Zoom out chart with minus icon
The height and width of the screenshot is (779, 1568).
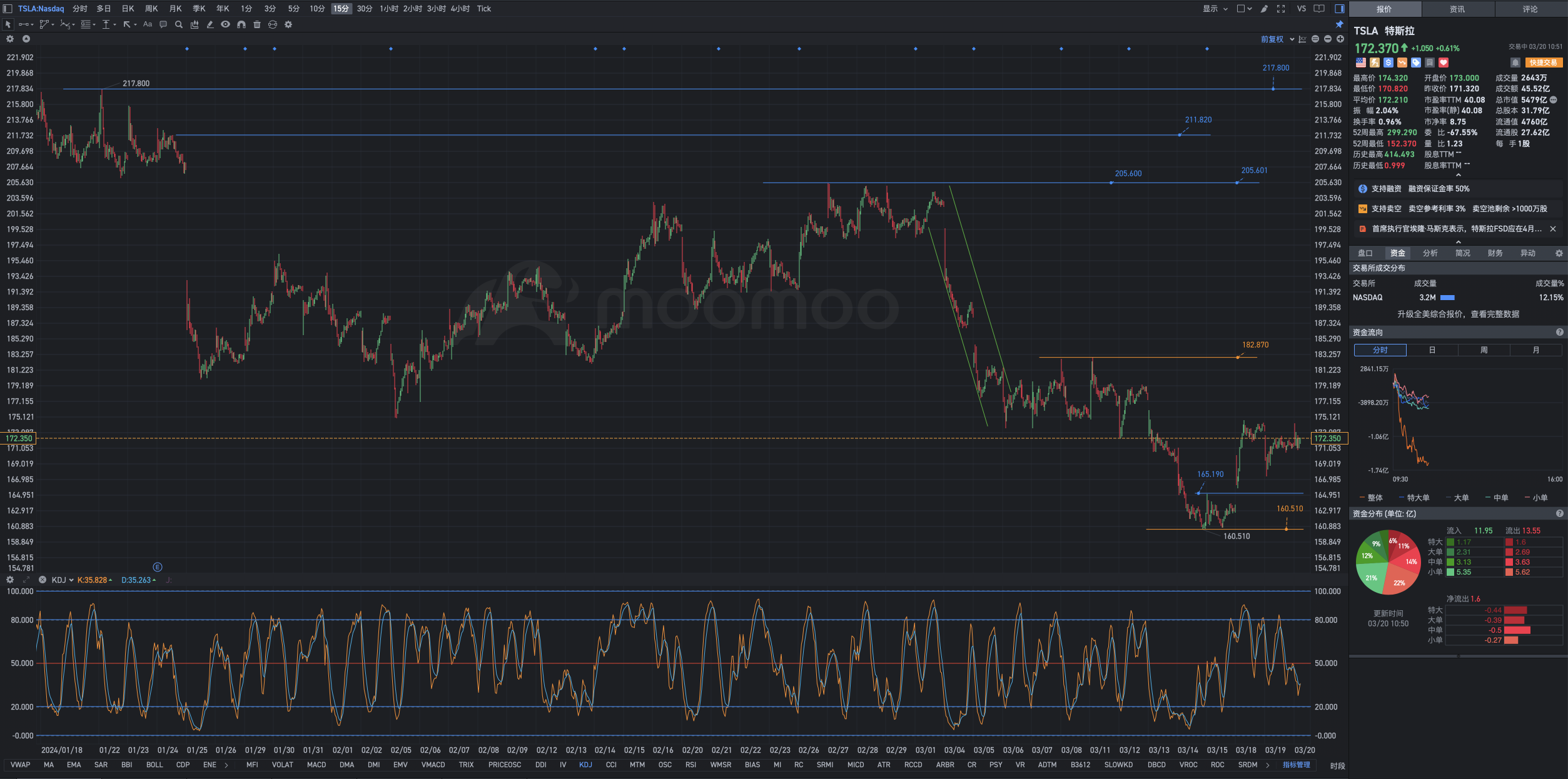(x=1328, y=39)
